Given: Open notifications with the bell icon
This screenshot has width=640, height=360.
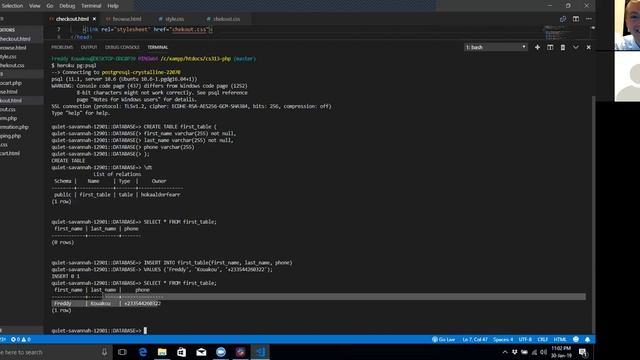Looking at the screenshot, I should (x=587, y=340).
